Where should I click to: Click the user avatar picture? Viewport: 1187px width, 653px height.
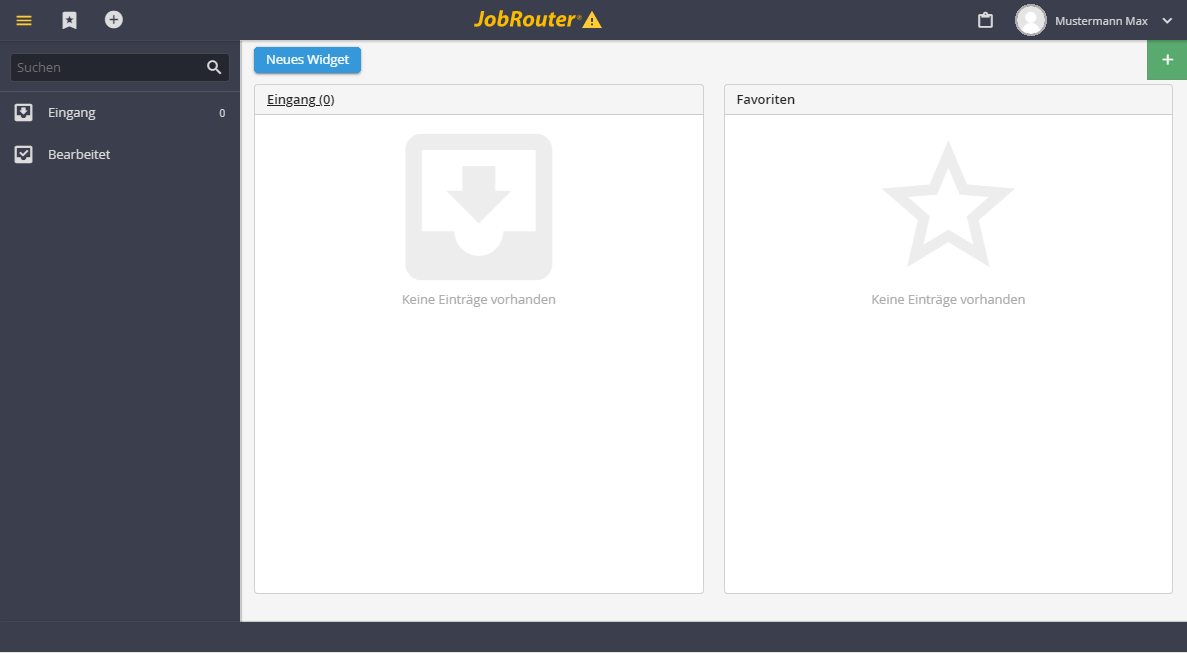[1030, 20]
